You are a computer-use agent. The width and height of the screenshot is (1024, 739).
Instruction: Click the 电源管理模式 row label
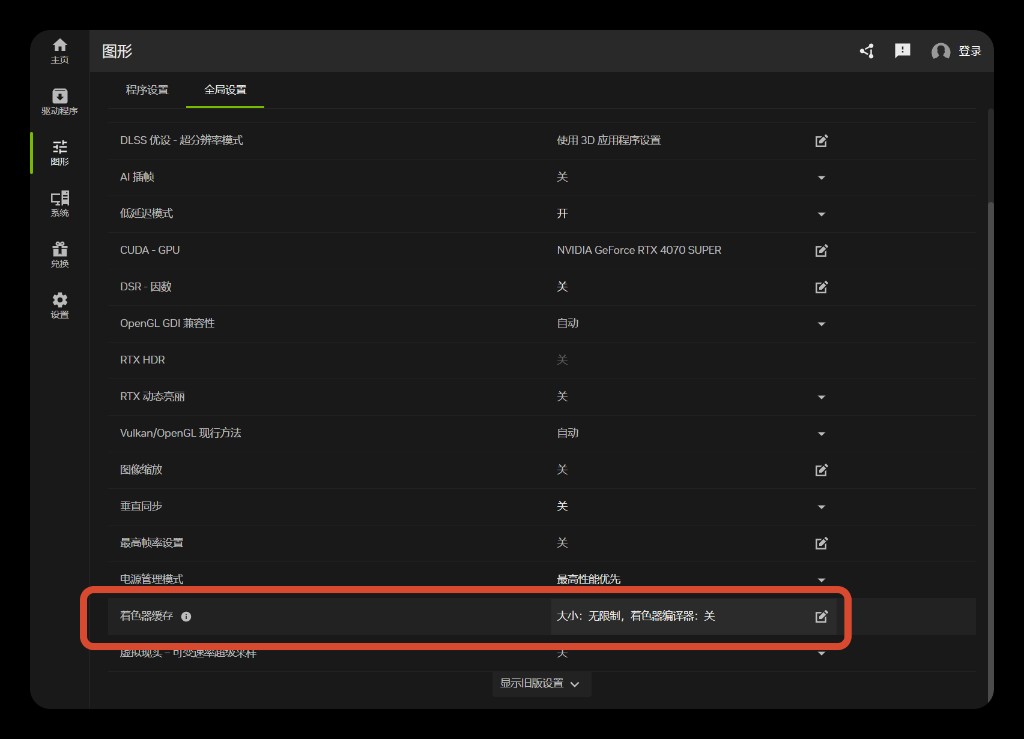tap(152, 579)
